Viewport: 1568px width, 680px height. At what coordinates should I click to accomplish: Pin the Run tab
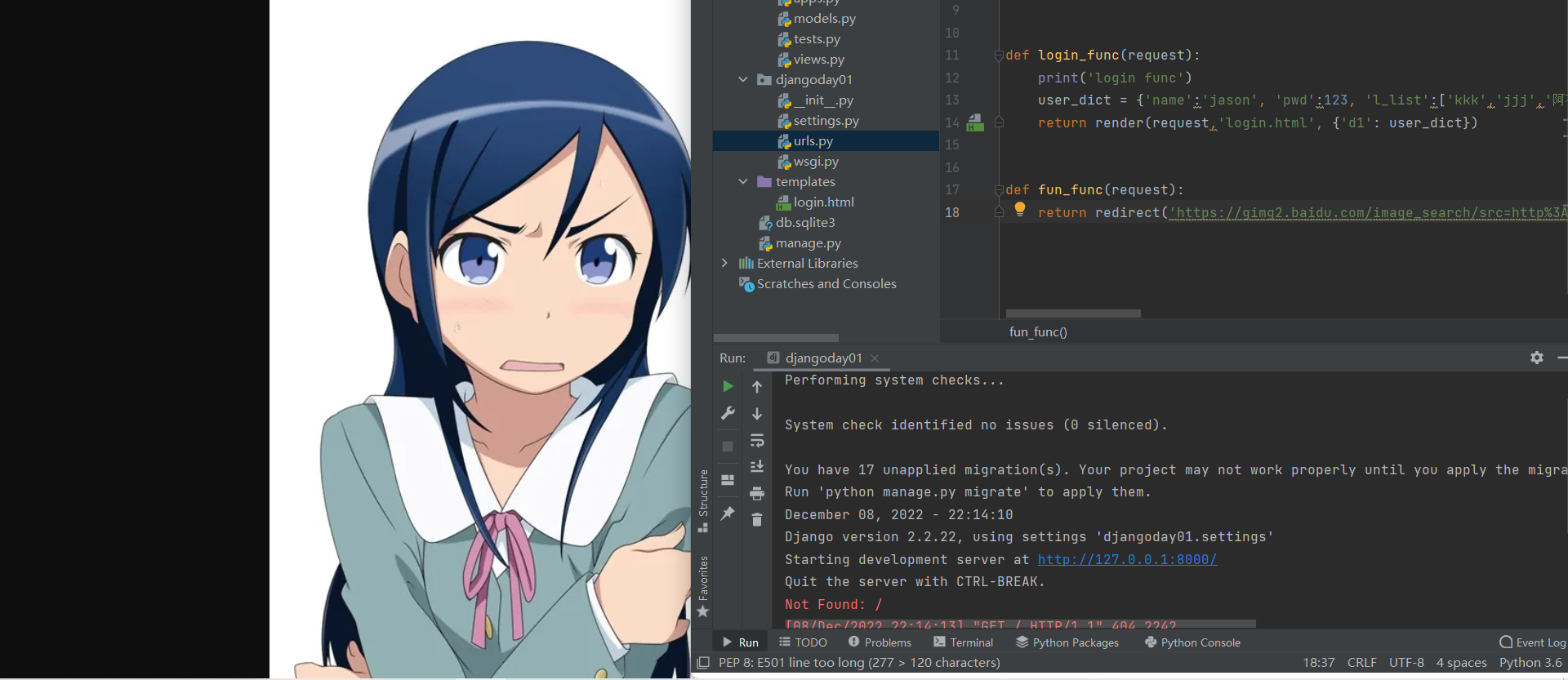pyautogui.click(x=728, y=513)
